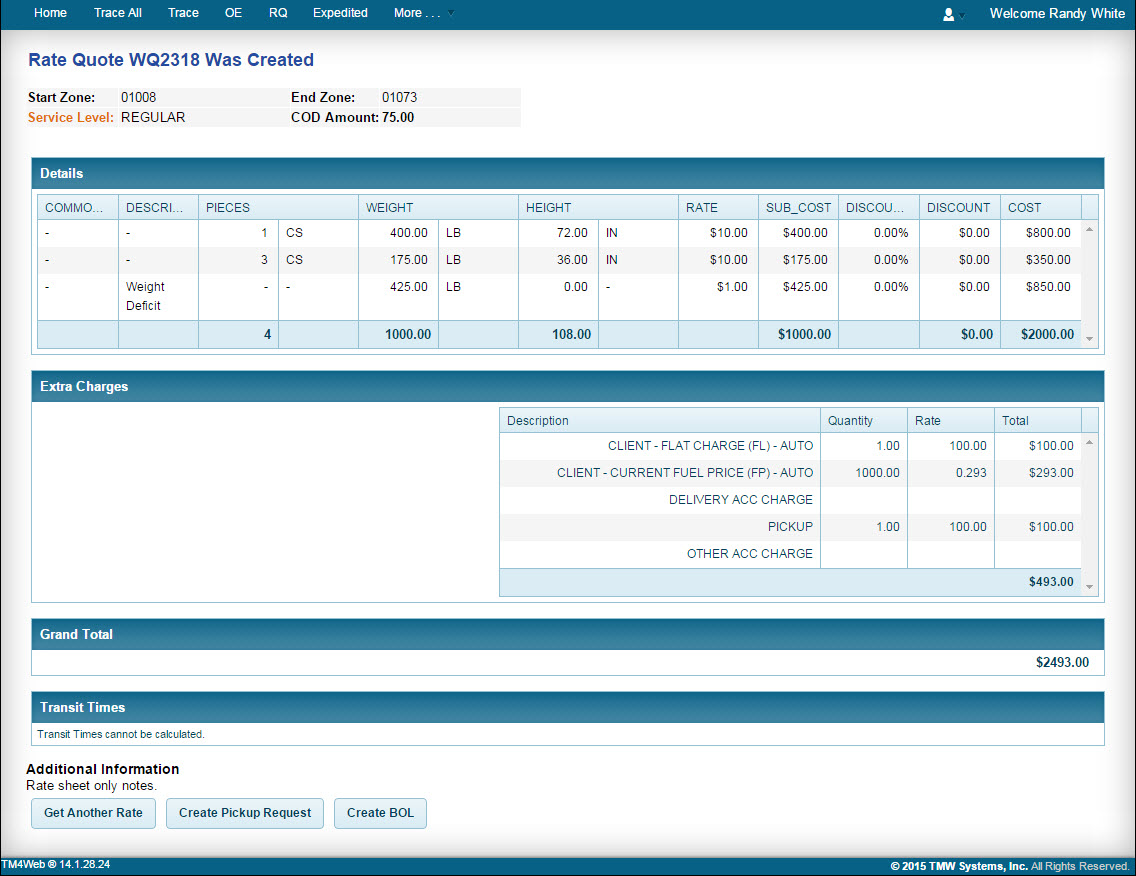Image resolution: width=1136 pixels, height=876 pixels.
Task: Select Expedited in top navigation
Action: click(340, 13)
